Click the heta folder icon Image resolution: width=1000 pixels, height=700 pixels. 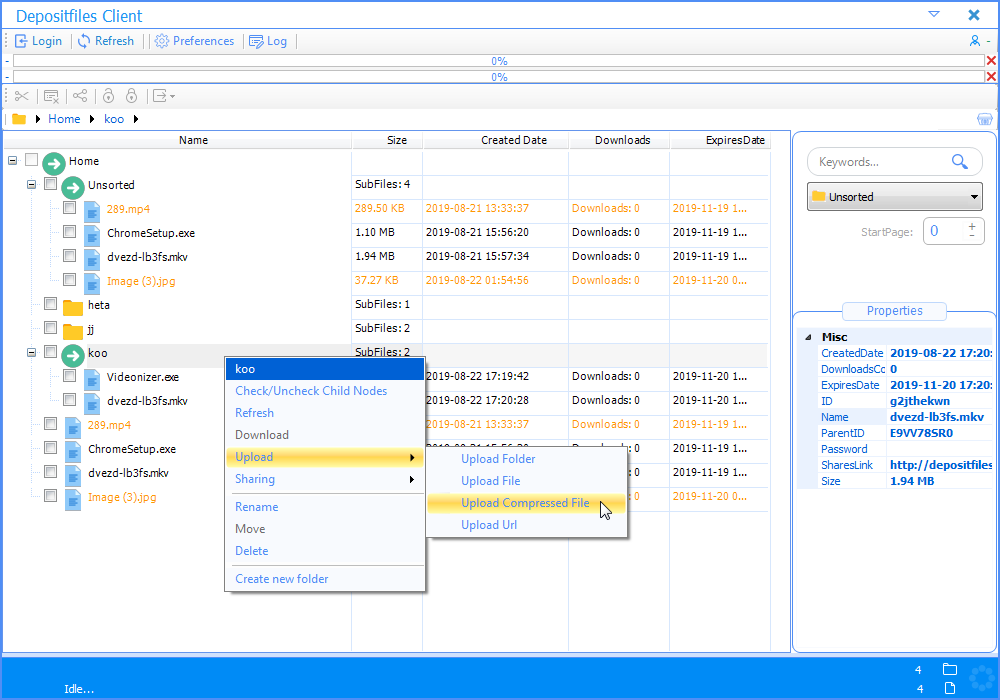tap(73, 307)
